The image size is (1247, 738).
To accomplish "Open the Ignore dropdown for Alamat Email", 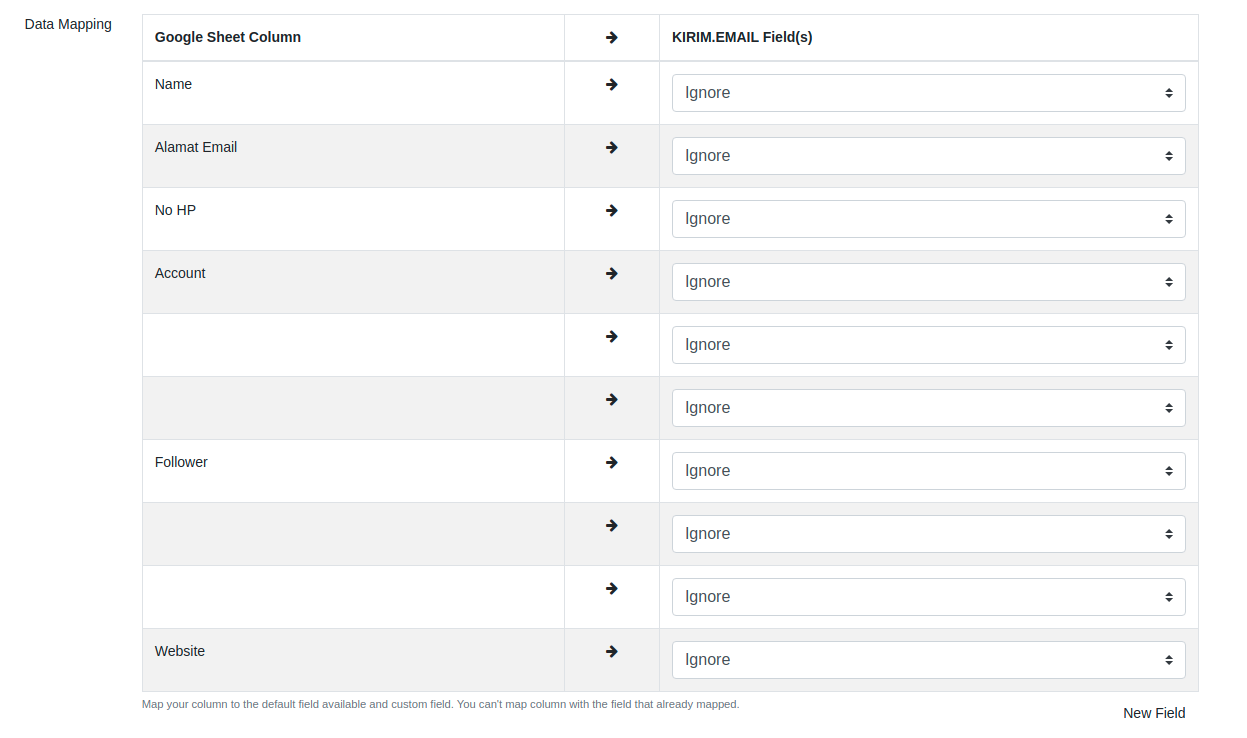I will click(928, 156).
